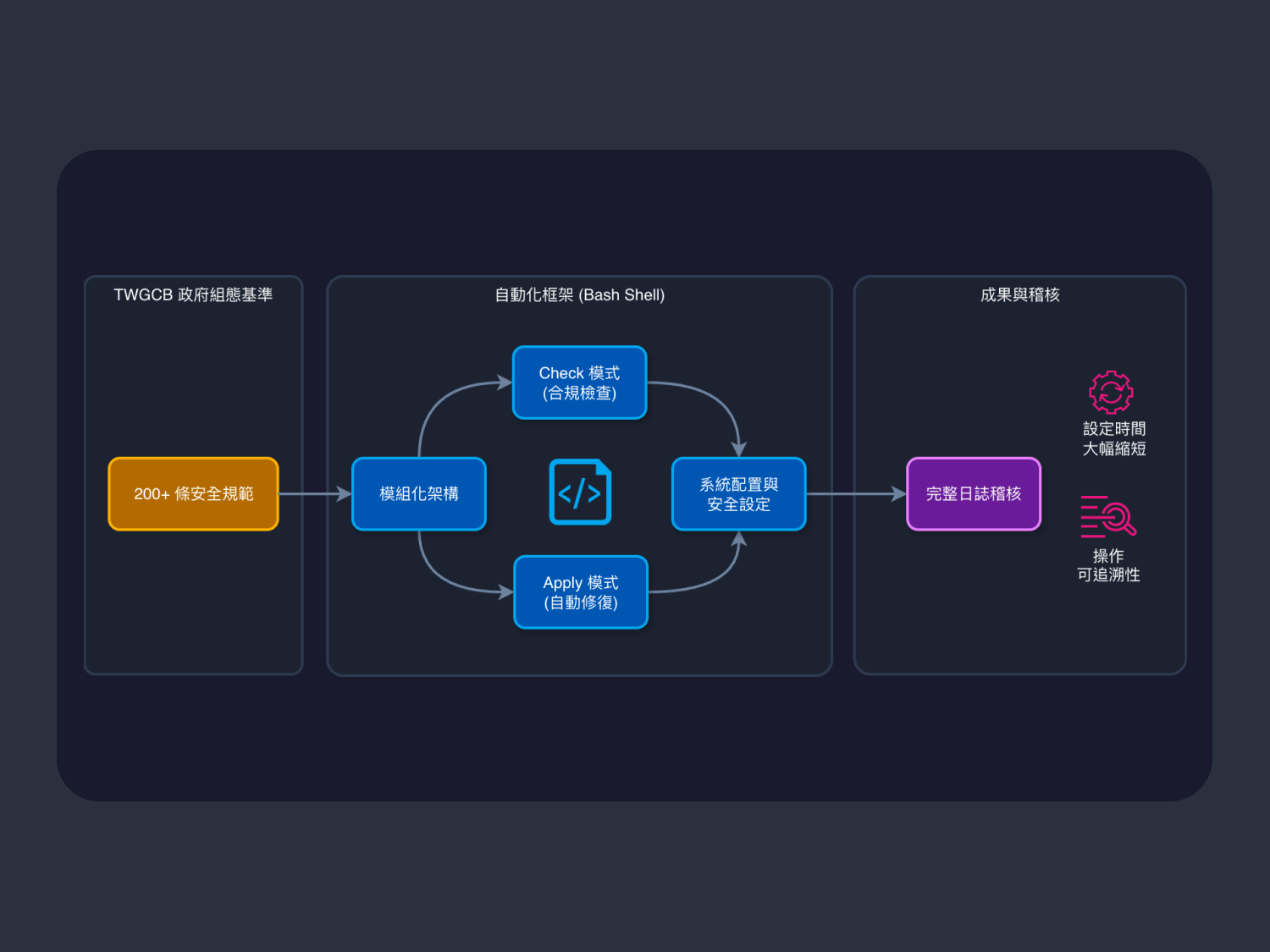Select the 模組化架構 node
The width and height of the screenshot is (1270, 952).
419,494
